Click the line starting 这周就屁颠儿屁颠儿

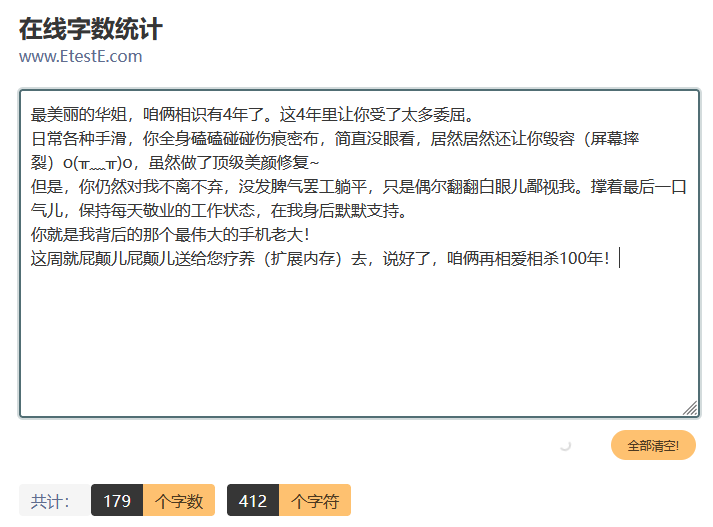pyautogui.click(x=320, y=259)
